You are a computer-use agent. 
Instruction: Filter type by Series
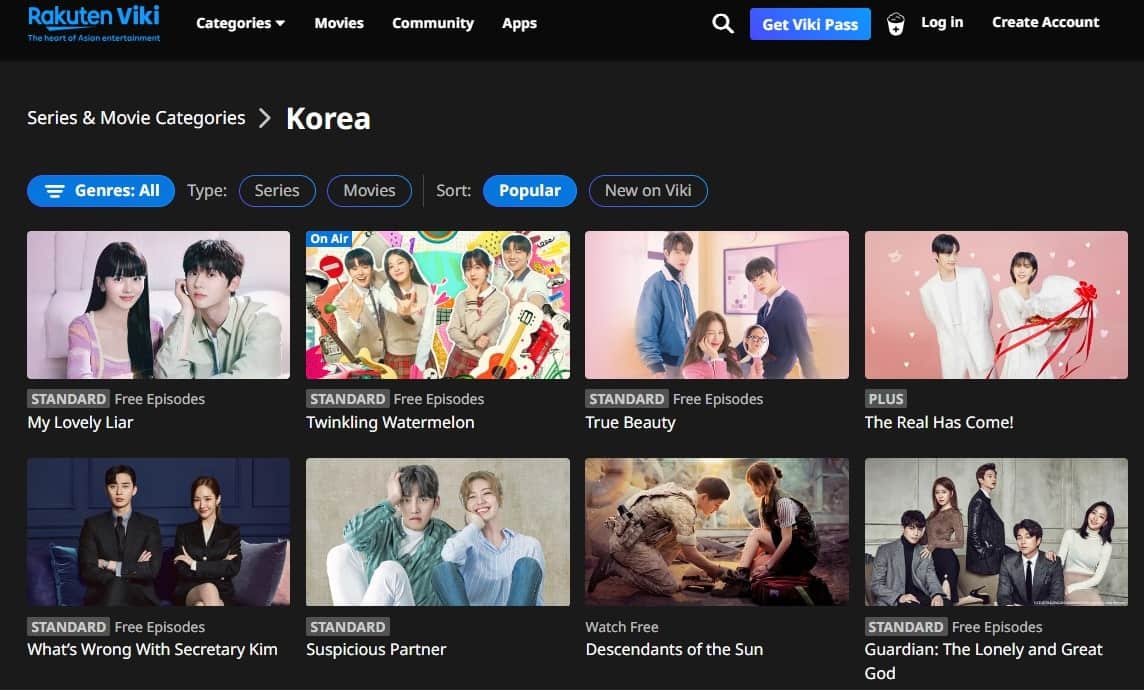click(277, 191)
